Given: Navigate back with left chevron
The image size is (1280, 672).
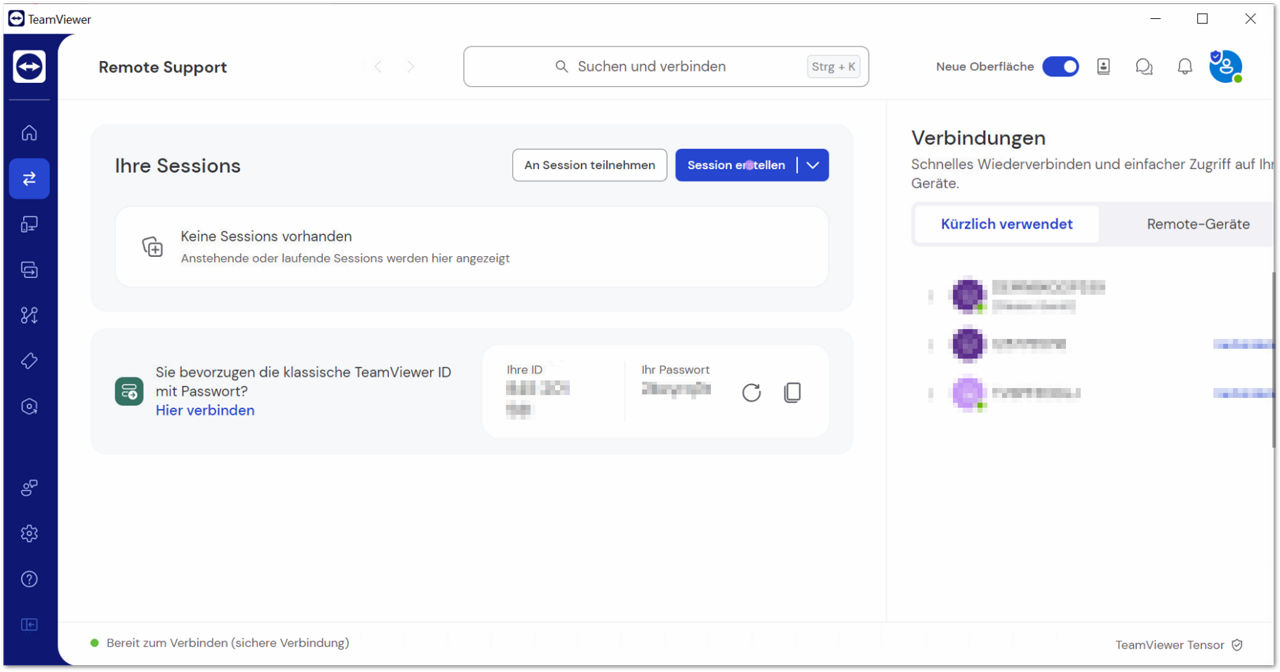Looking at the screenshot, I should point(378,67).
